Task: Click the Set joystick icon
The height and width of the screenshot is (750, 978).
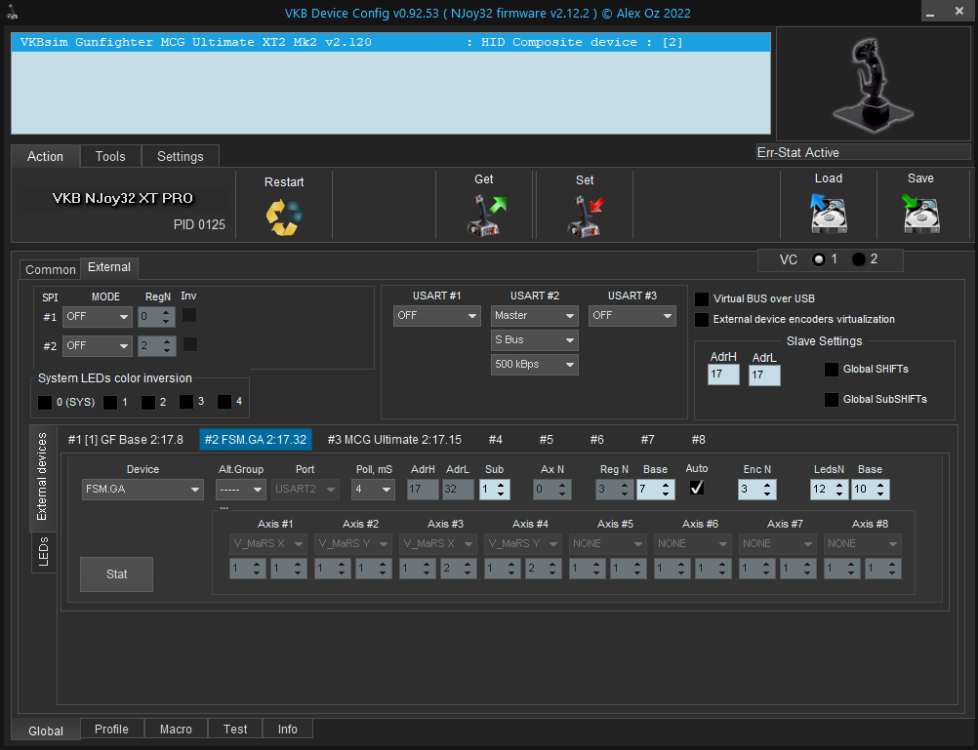Action: coord(584,215)
